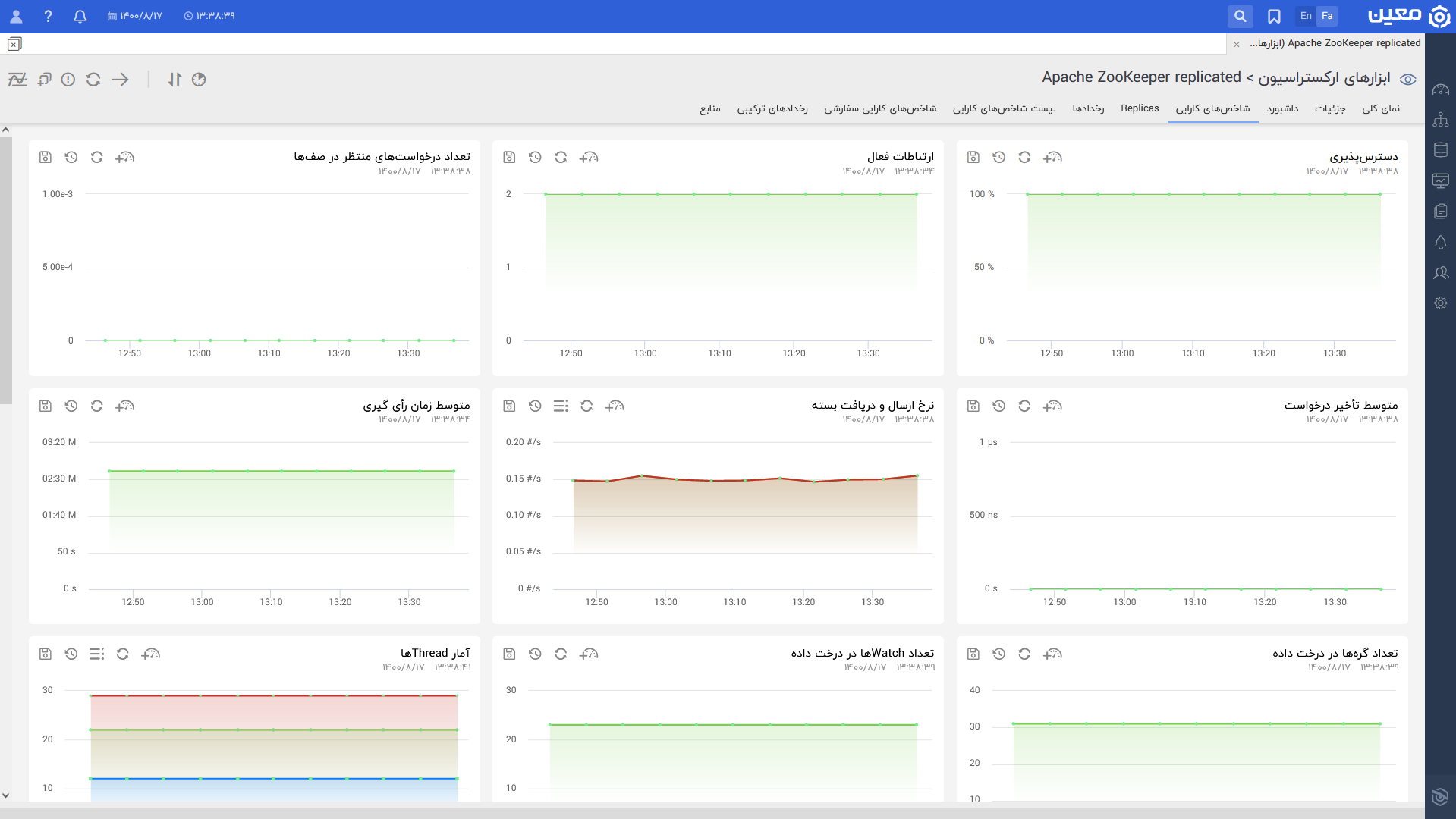Open the bookmarks icon in top bar
1456x819 pixels.
[x=1274, y=16]
